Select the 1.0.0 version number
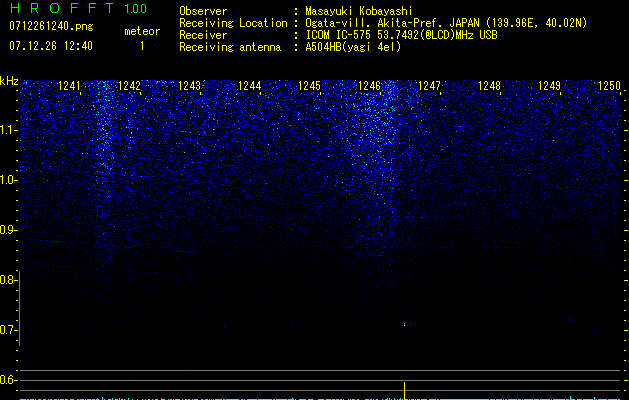 coord(135,9)
